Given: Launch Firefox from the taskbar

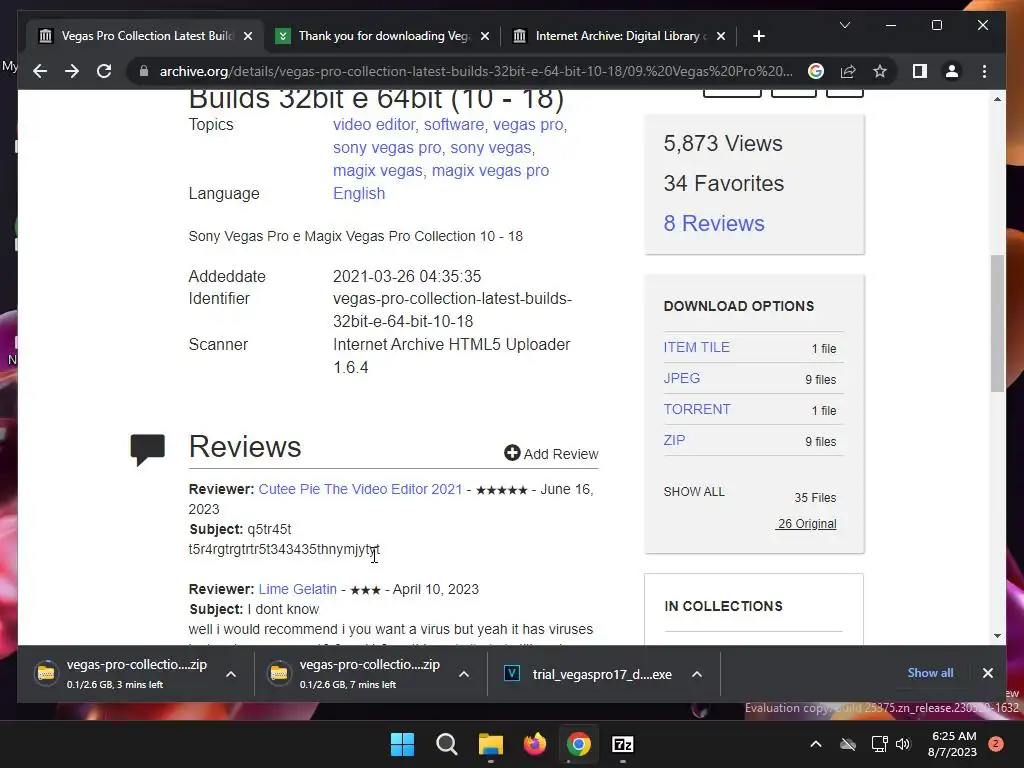Looking at the screenshot, I should pos(535,744).
